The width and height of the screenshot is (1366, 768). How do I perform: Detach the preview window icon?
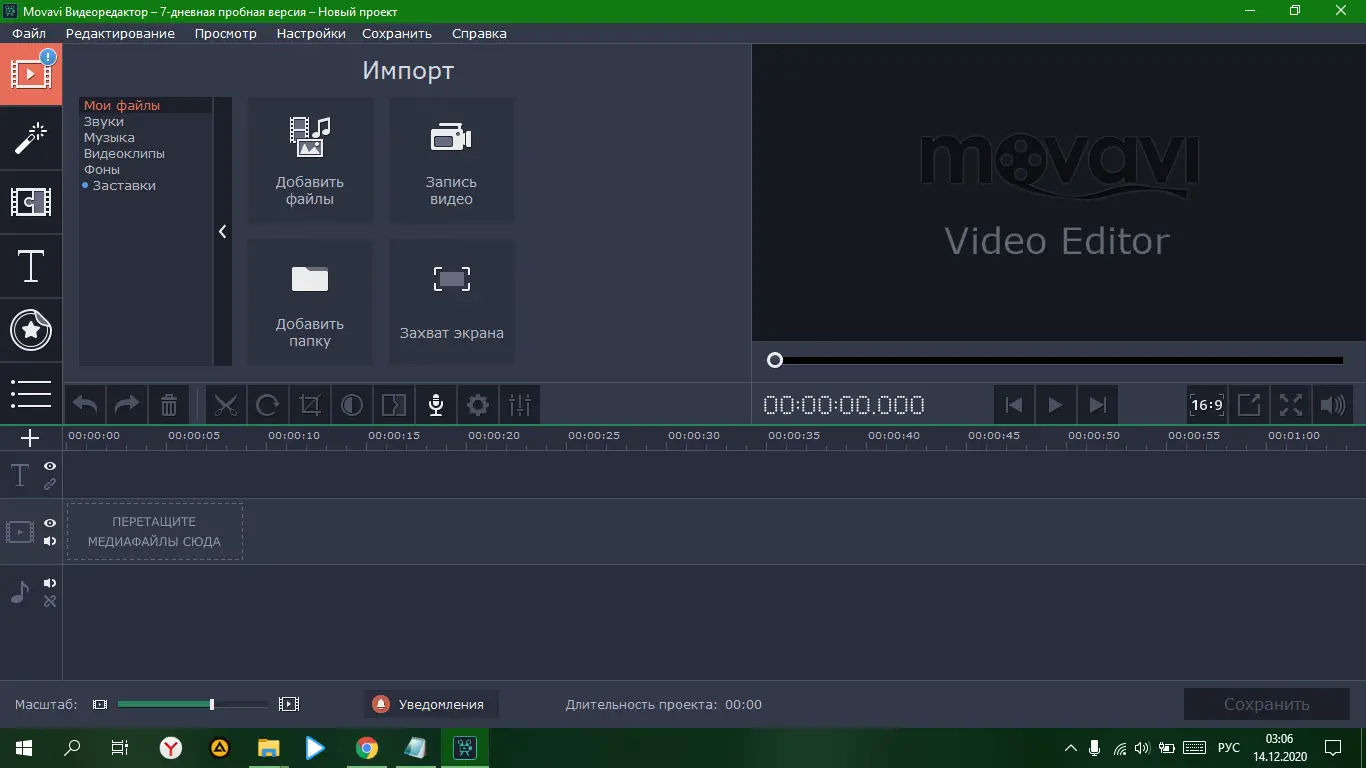click(x=1249, y=405)
